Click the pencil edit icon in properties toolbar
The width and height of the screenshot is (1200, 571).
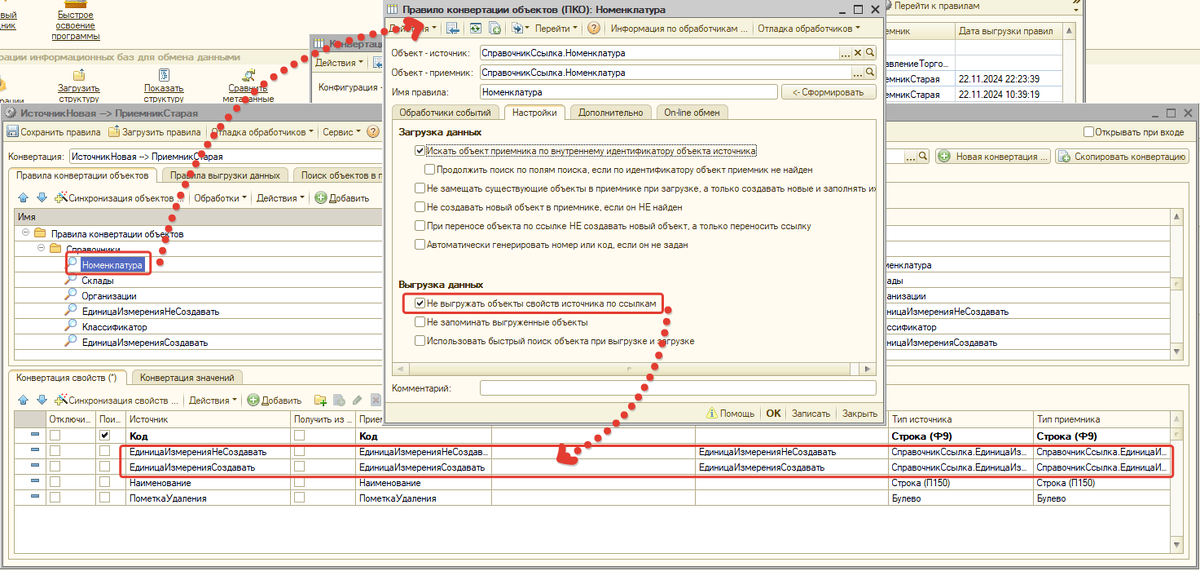[357, 400]
